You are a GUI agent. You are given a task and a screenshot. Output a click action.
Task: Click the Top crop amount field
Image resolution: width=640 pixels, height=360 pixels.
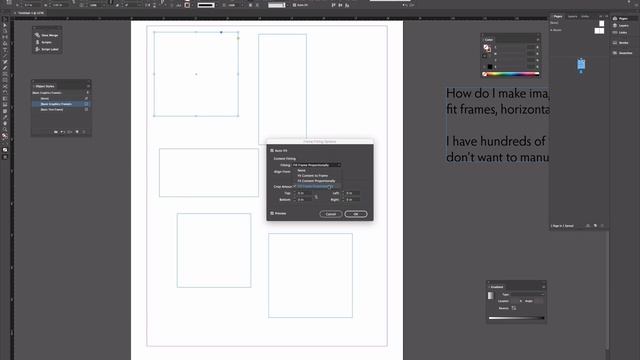point(305,193)
